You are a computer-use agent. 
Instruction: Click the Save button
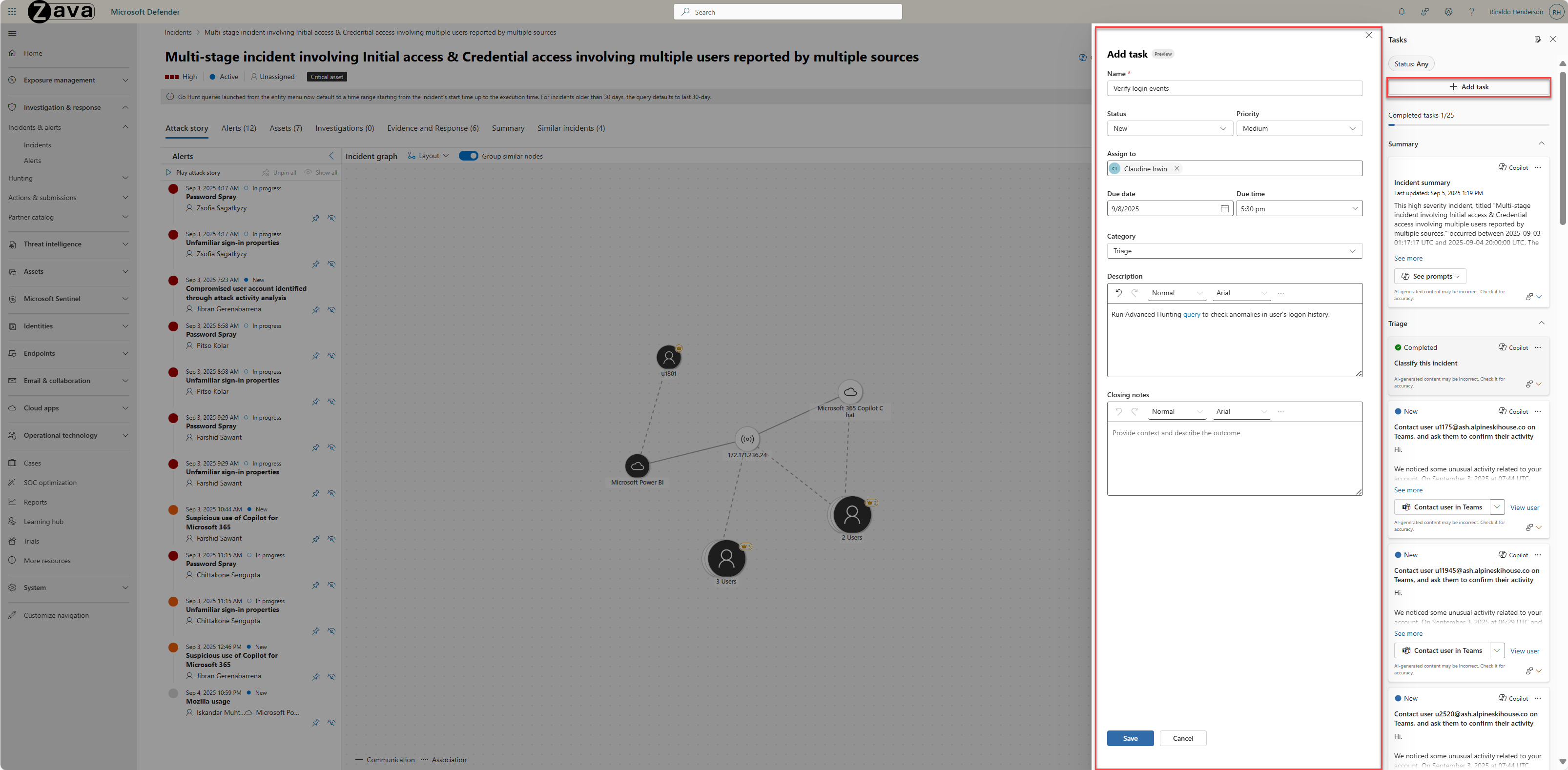[1130, 738]
